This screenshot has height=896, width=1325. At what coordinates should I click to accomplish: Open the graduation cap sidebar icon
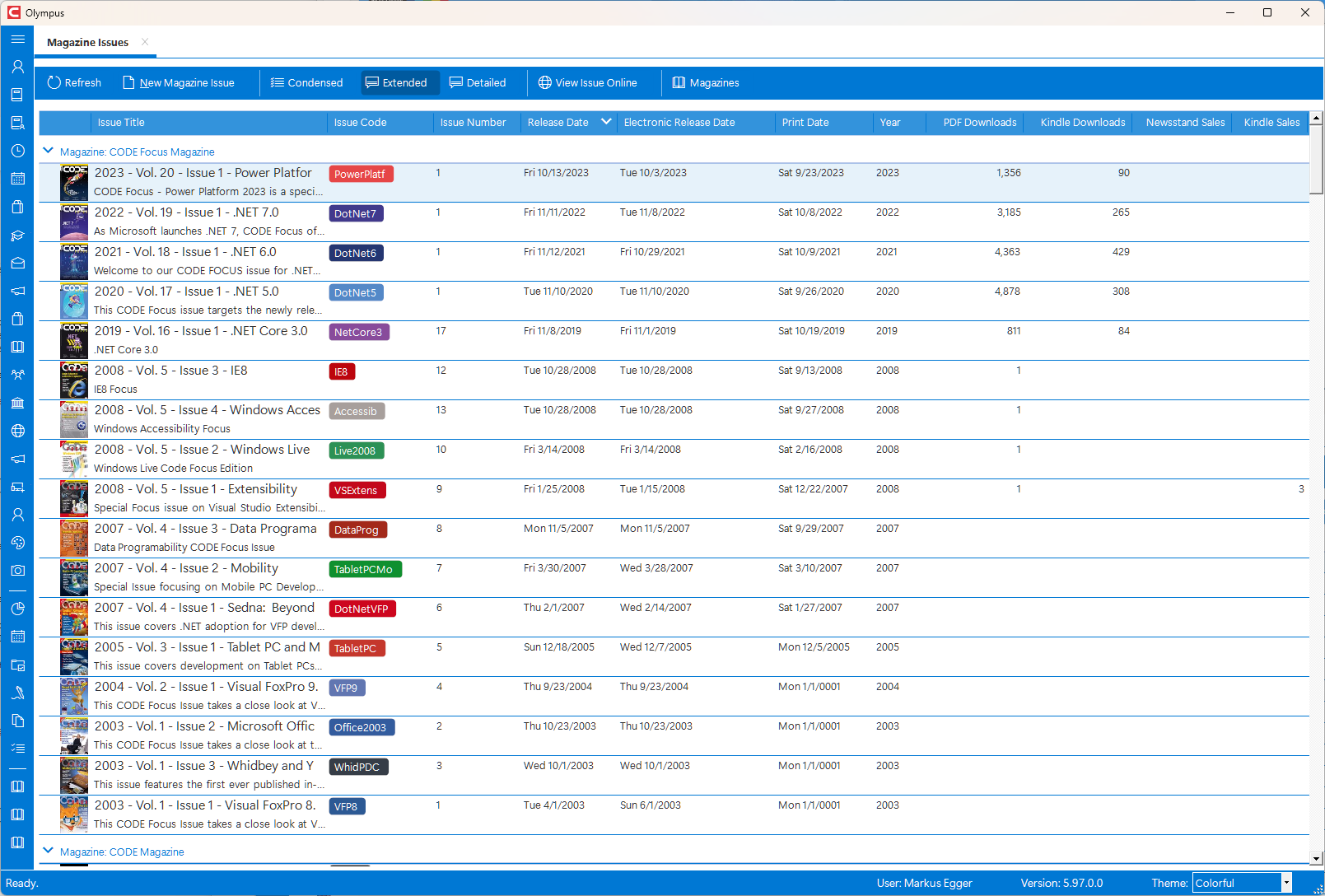(17, 235)
